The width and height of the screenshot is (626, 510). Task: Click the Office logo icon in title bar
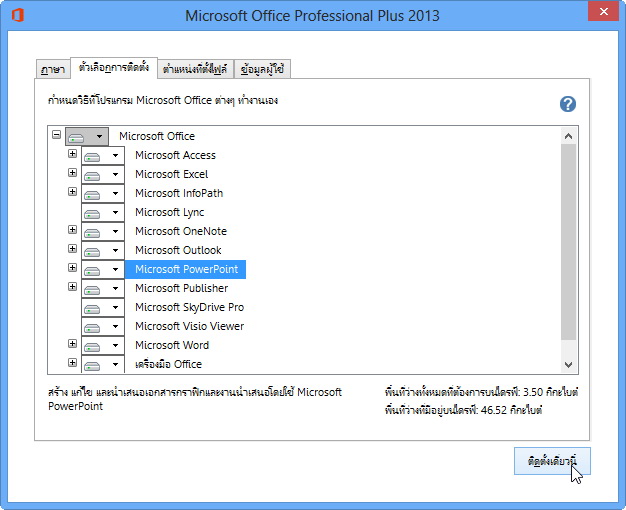tap(18, 16)
